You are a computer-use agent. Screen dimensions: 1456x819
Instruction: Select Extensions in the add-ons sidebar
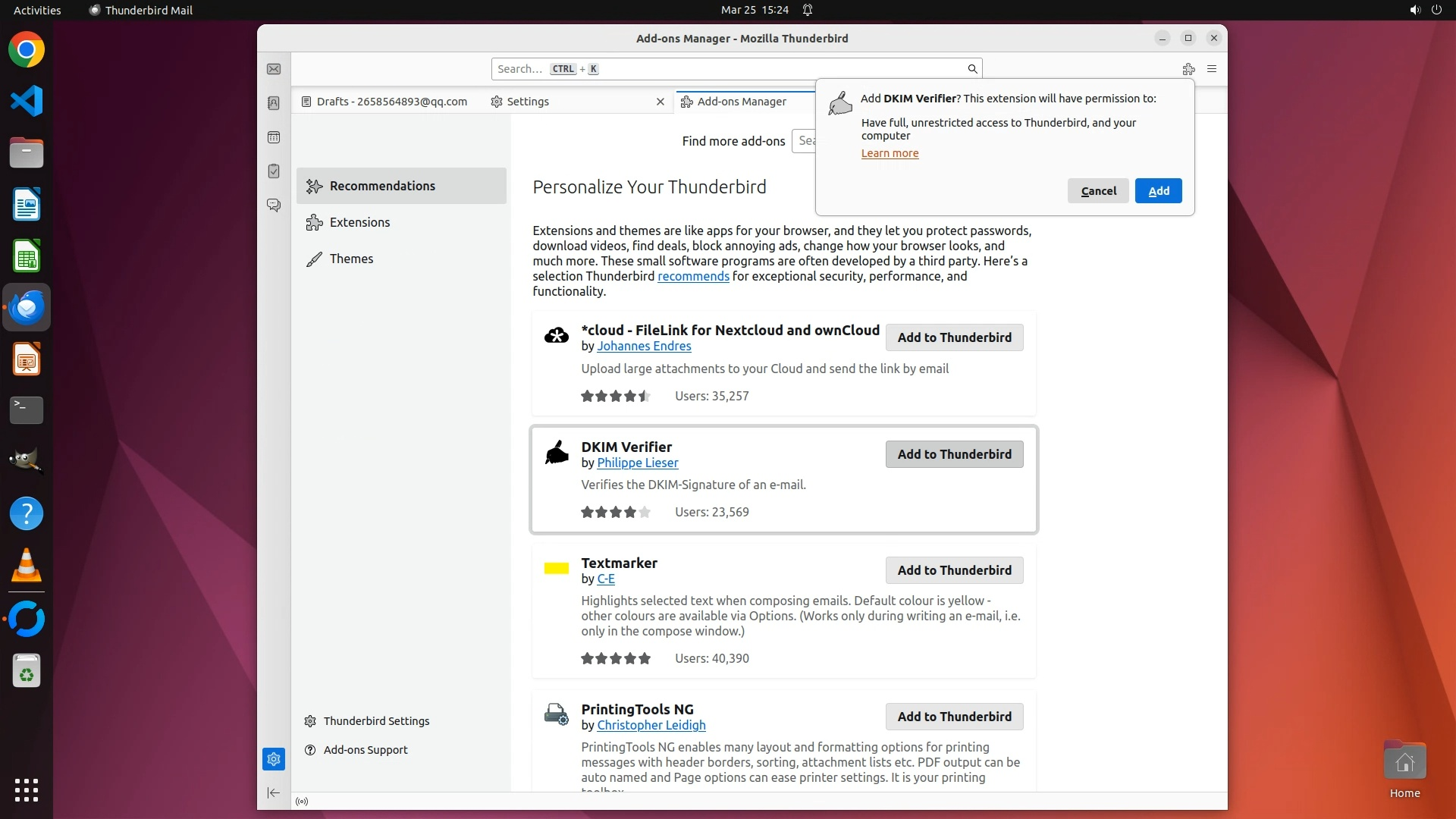(359, 222)
